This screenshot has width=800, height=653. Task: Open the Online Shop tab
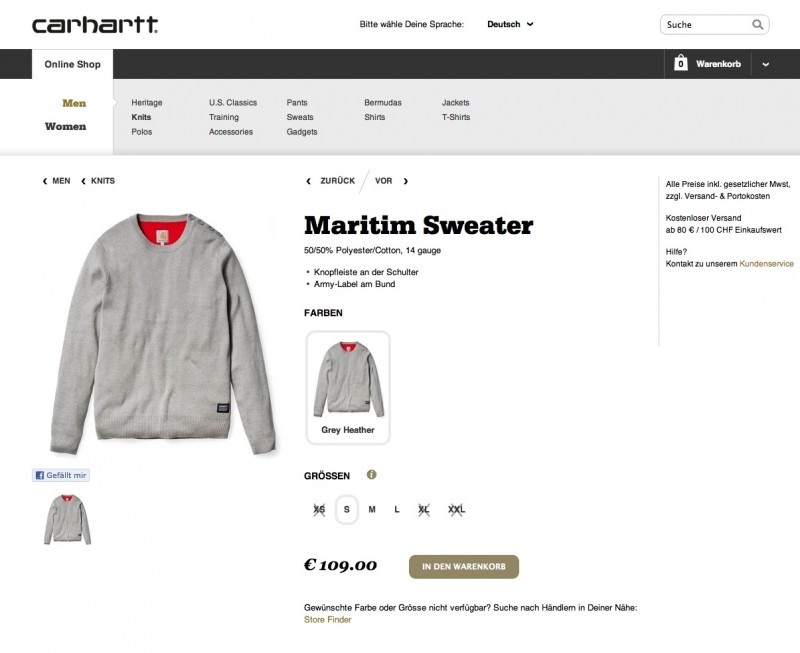click(x=72, y=64)
